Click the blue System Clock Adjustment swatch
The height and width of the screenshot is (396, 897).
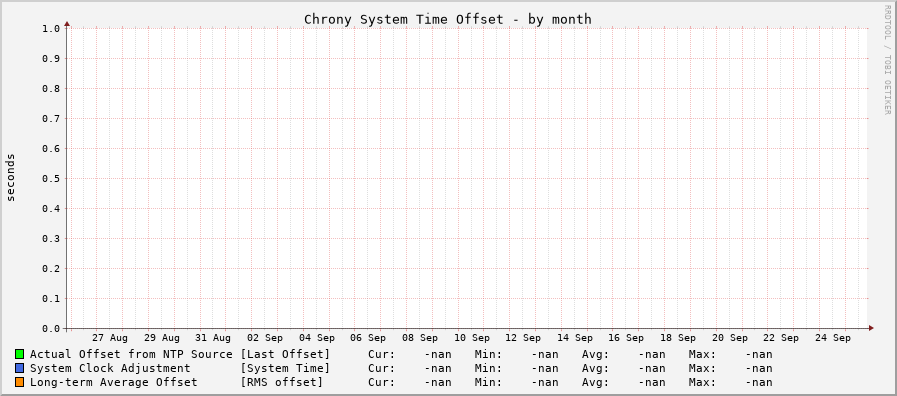pyautogui.click(x=19, y=368)
